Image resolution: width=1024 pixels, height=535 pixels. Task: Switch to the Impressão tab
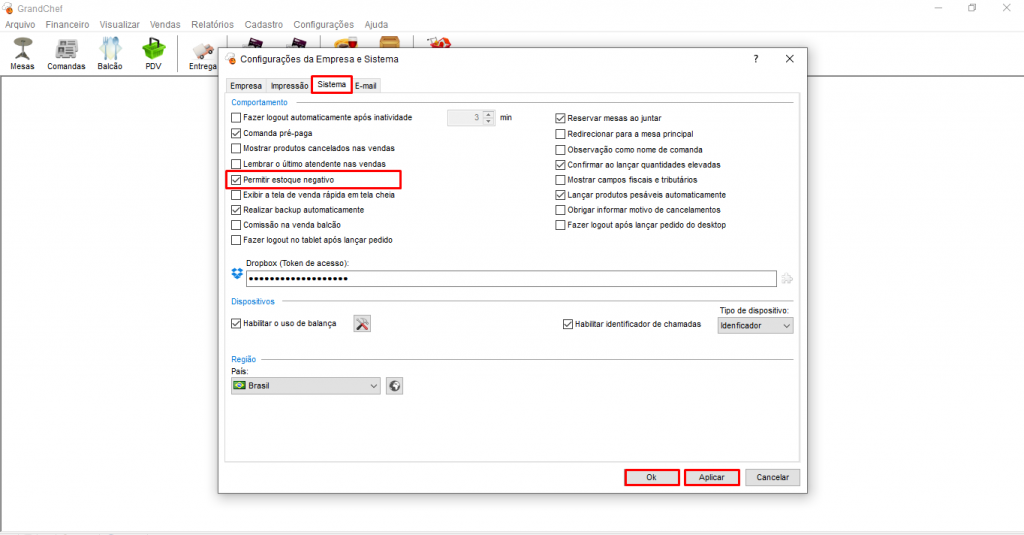[x=289, y=86]
